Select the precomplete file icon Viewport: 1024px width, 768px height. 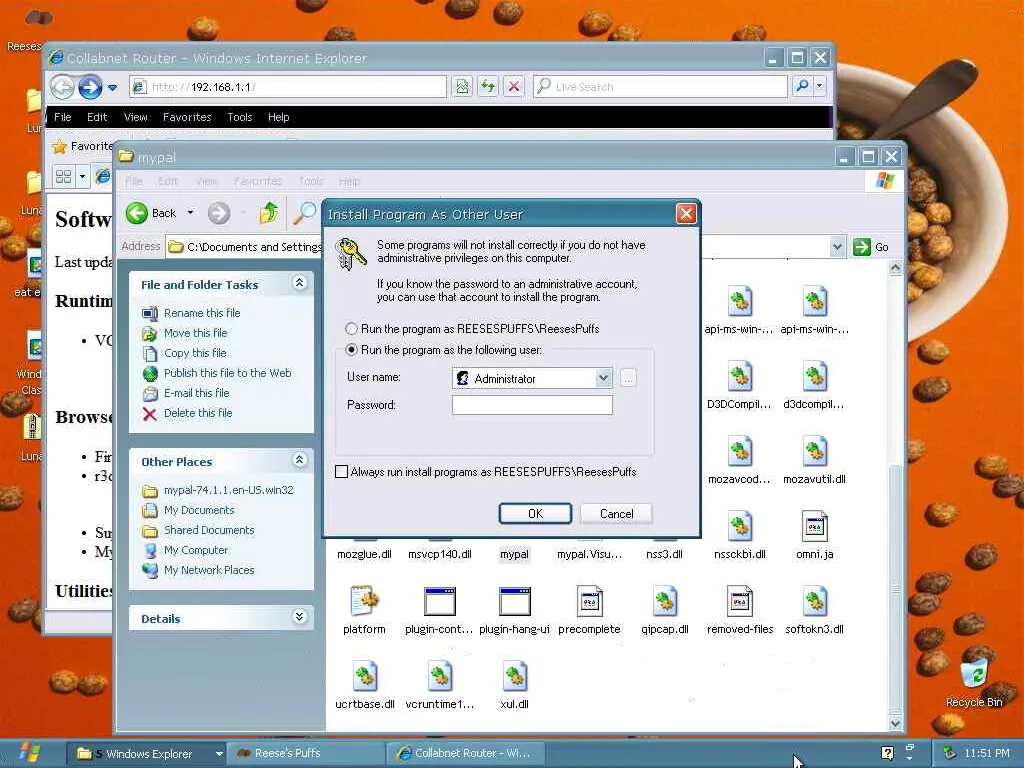(x=589, y=601)
